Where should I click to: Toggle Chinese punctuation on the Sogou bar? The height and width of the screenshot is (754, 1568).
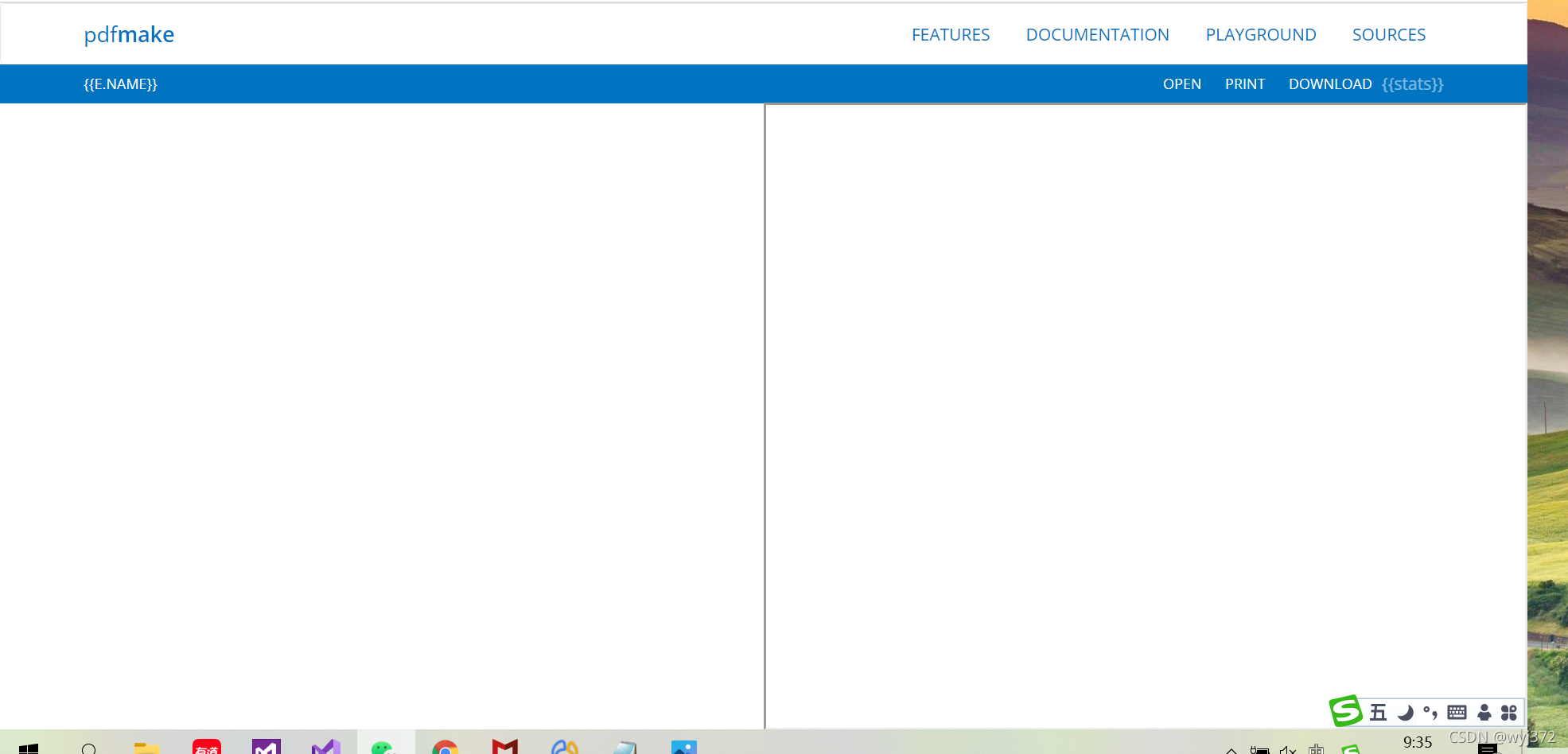coord(1430,712)
